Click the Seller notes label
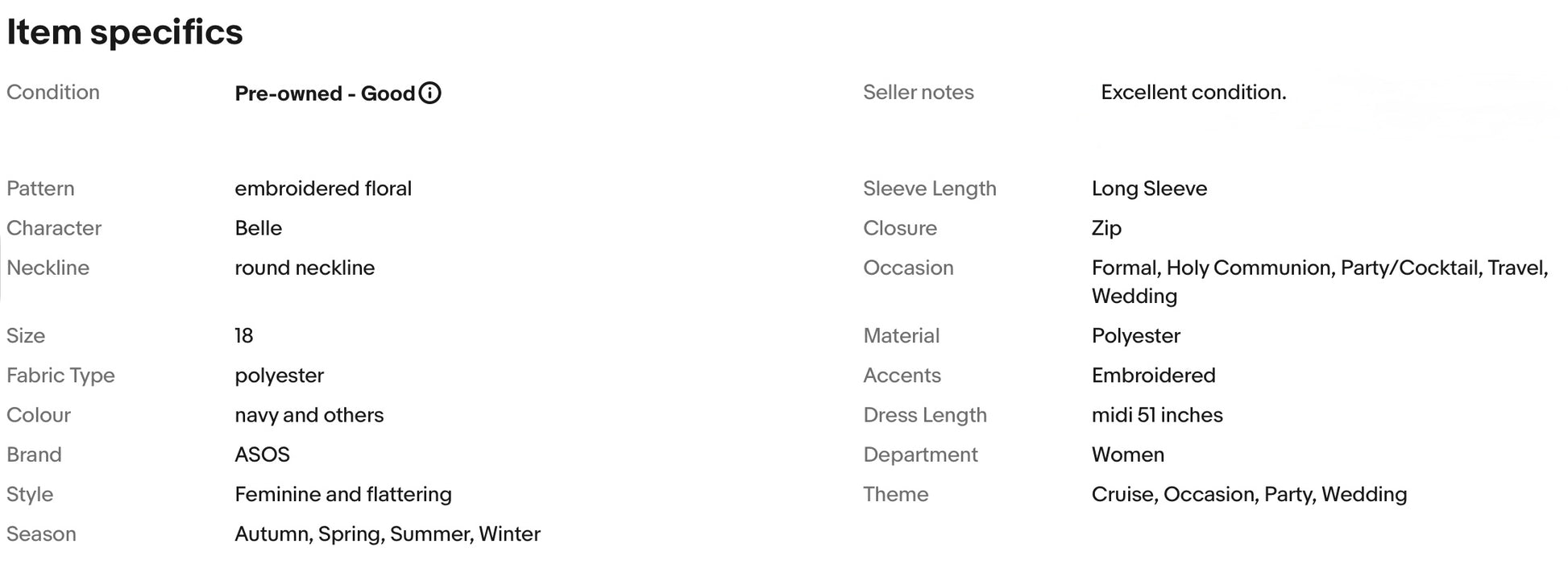This screenshot has width=1568, height=577. click(918, 93)
